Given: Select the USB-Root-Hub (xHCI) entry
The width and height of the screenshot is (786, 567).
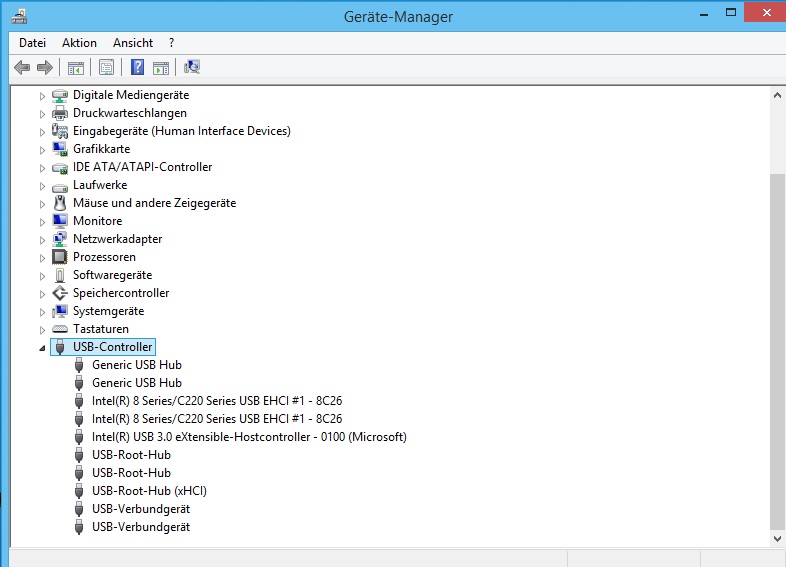Looking at the screenshot, I should (149, 491).
